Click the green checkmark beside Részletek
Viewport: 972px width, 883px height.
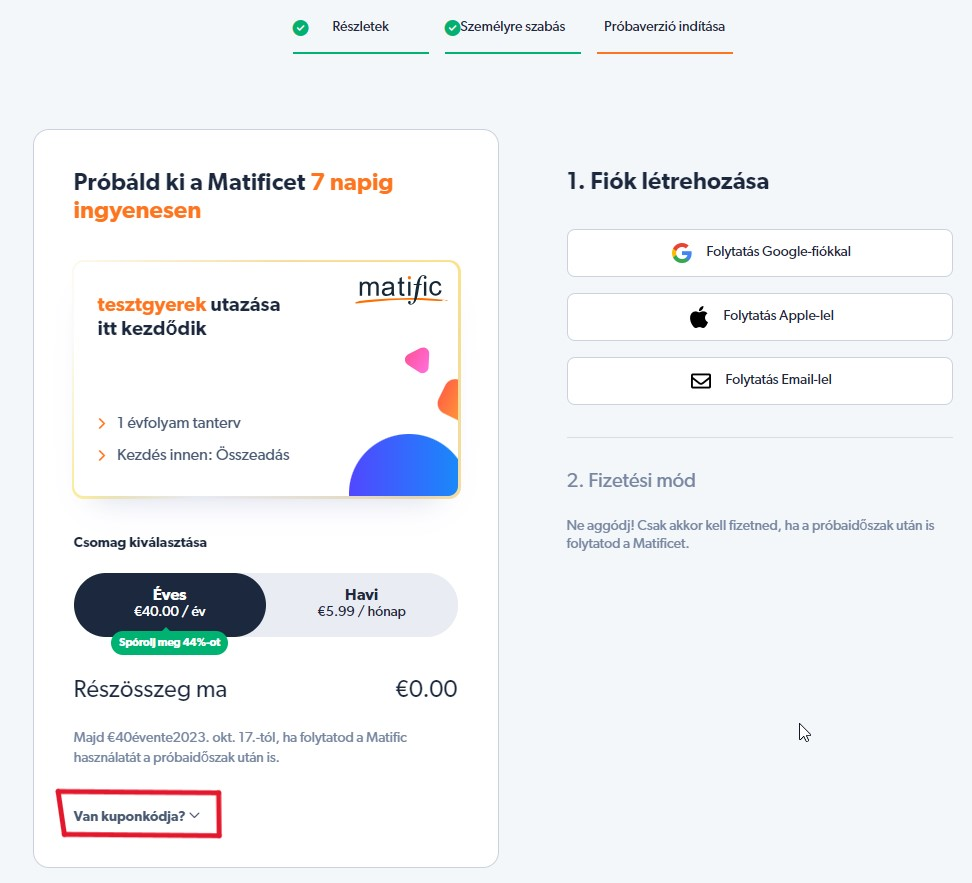point(301,28)
